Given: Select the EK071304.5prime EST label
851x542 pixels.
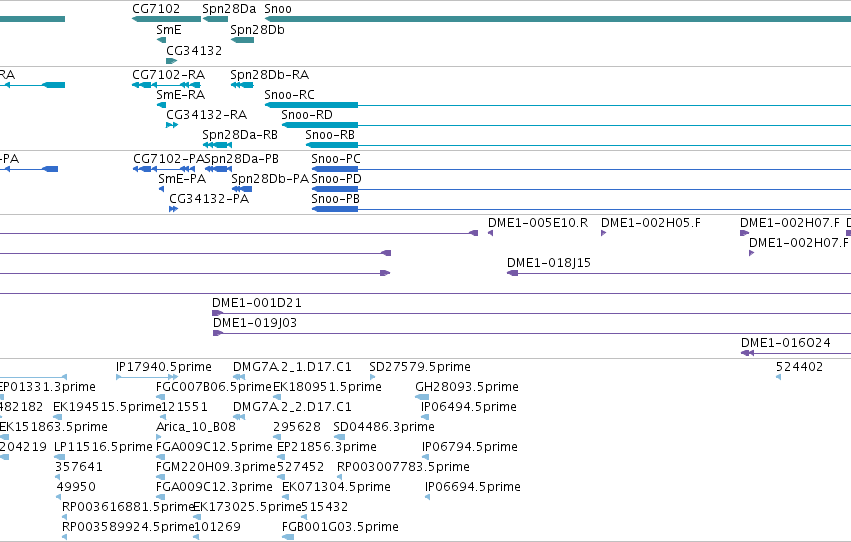Looking at the screenshot, I should (336, 487).
